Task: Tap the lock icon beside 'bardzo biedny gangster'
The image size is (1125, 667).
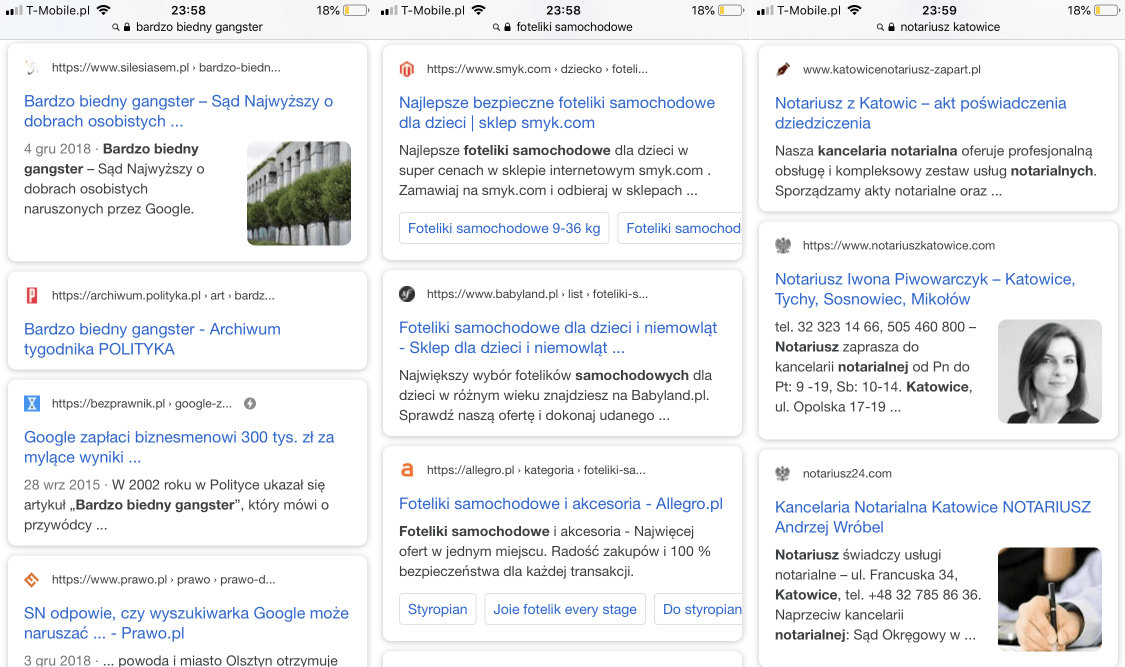Action: click(x=127, y=27)
